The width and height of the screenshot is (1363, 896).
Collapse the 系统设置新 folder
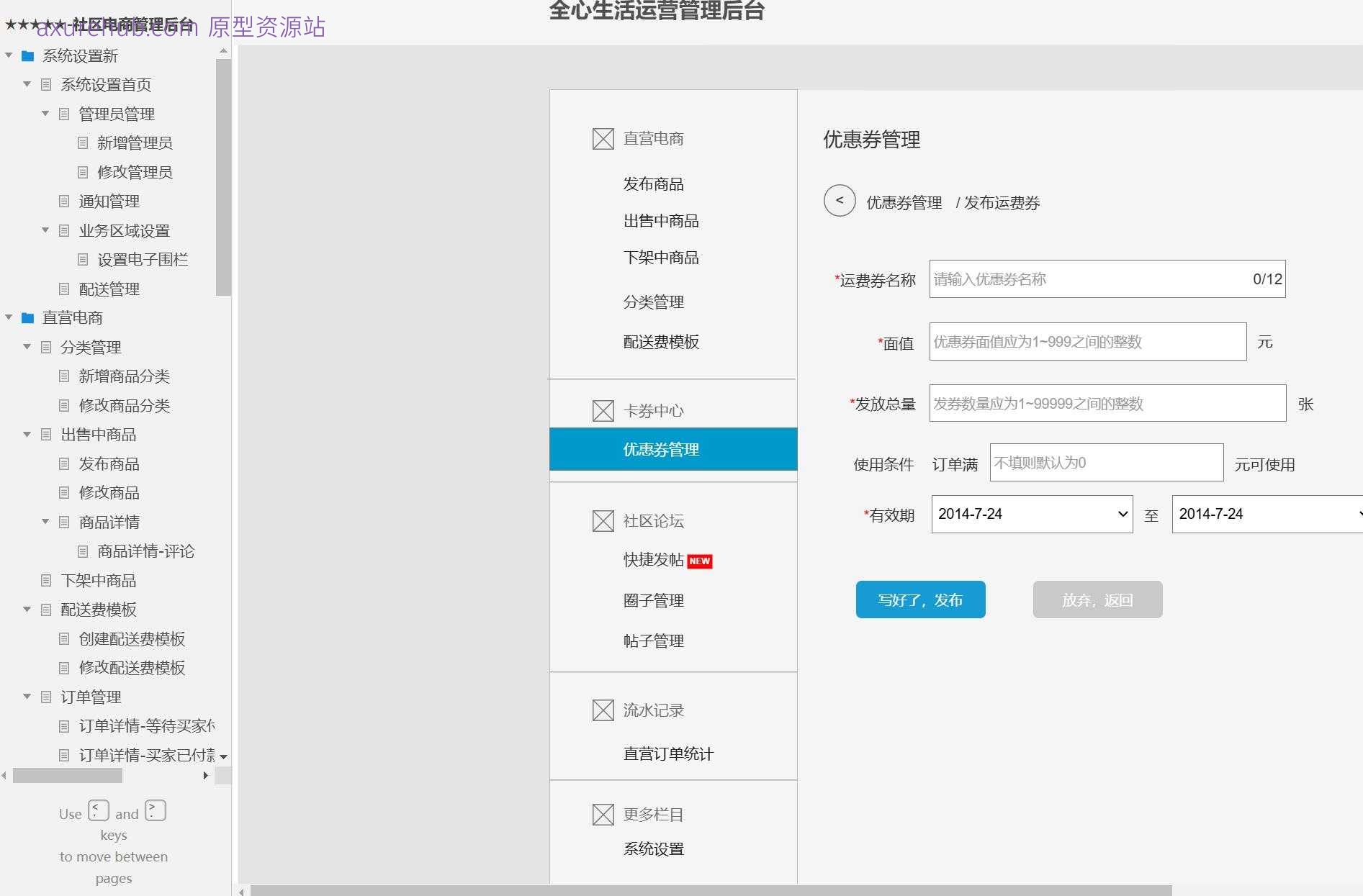point(9,55)
